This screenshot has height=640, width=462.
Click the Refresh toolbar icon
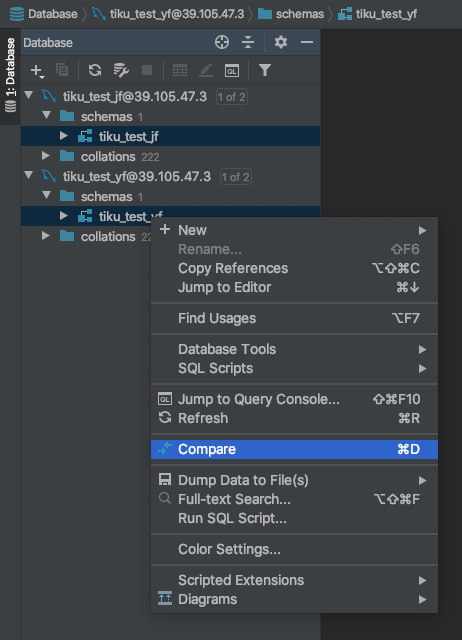(x=95, y=70)
